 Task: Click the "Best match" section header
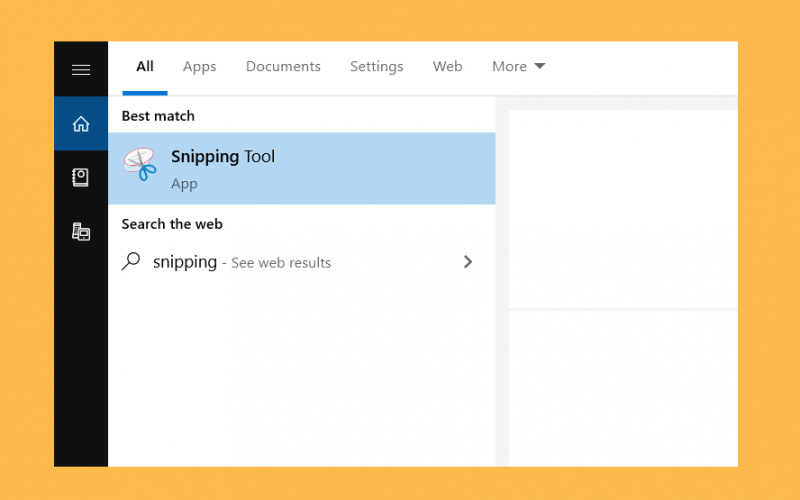158,116
